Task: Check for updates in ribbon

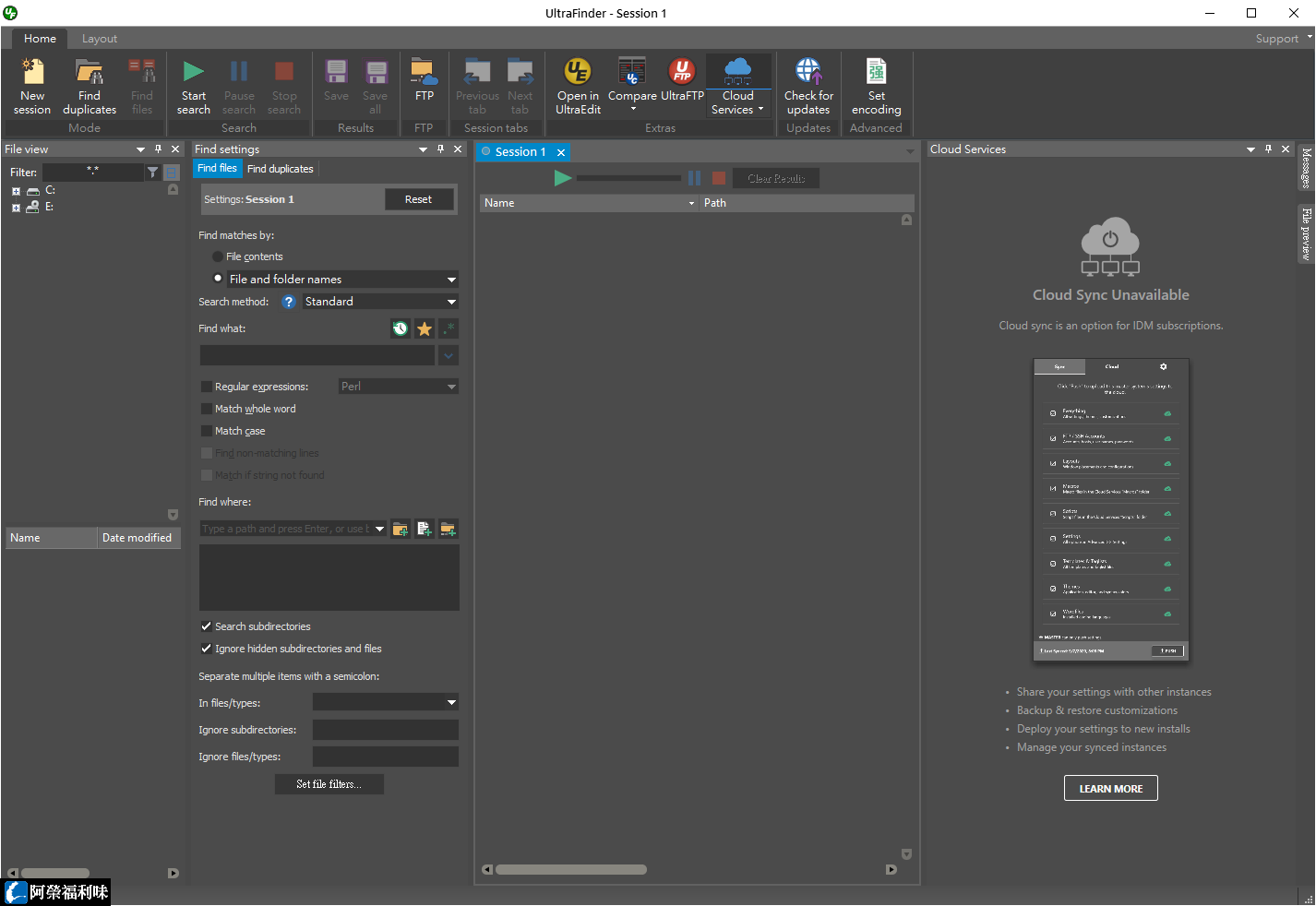Action: click(808, 87)
